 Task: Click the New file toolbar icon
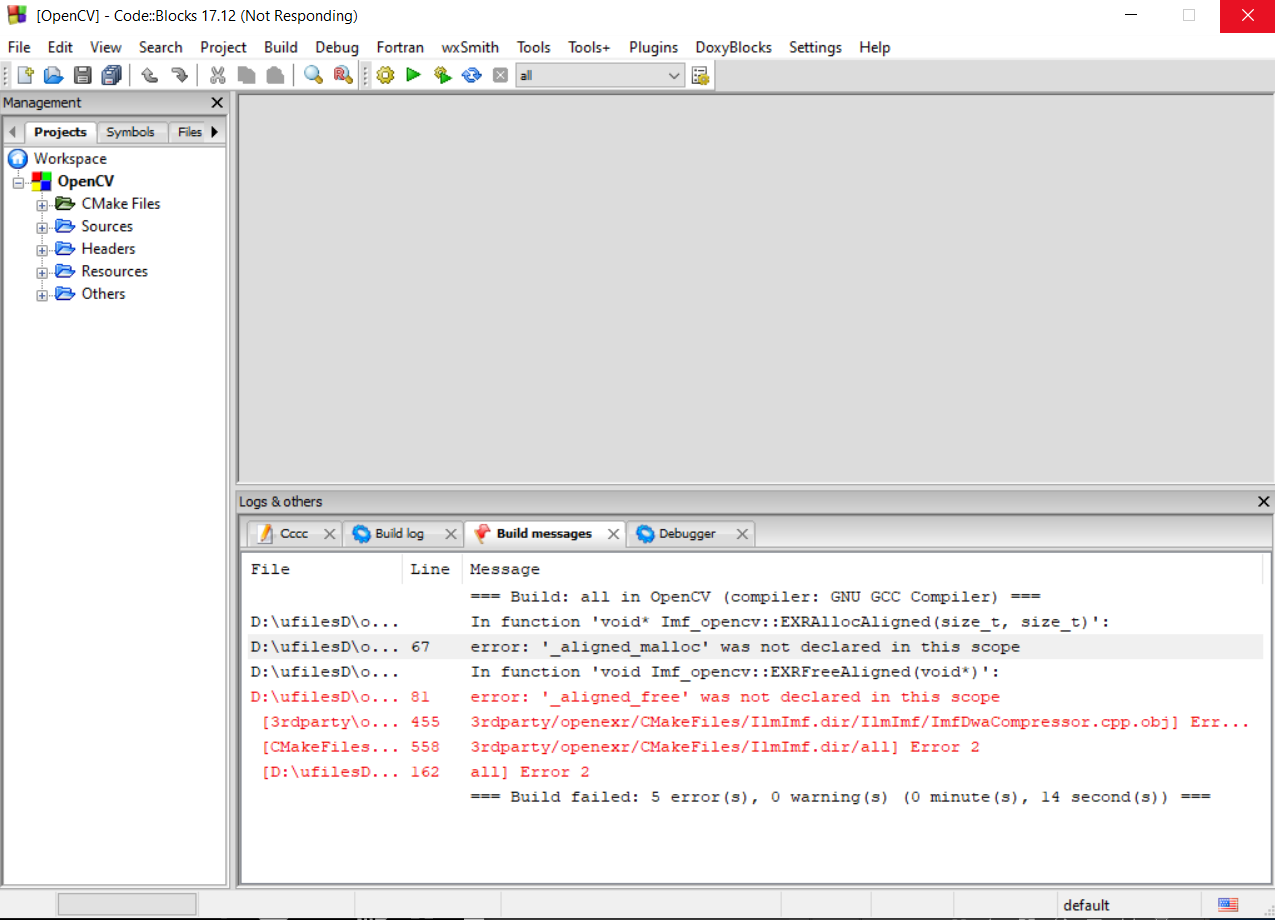(x=25, y=75)
